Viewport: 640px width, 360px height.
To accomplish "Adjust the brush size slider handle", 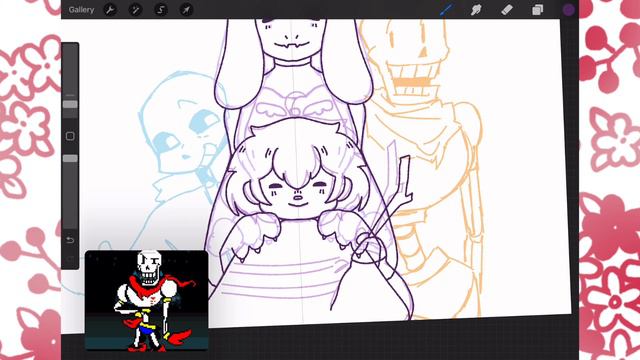I will point(70,104).
